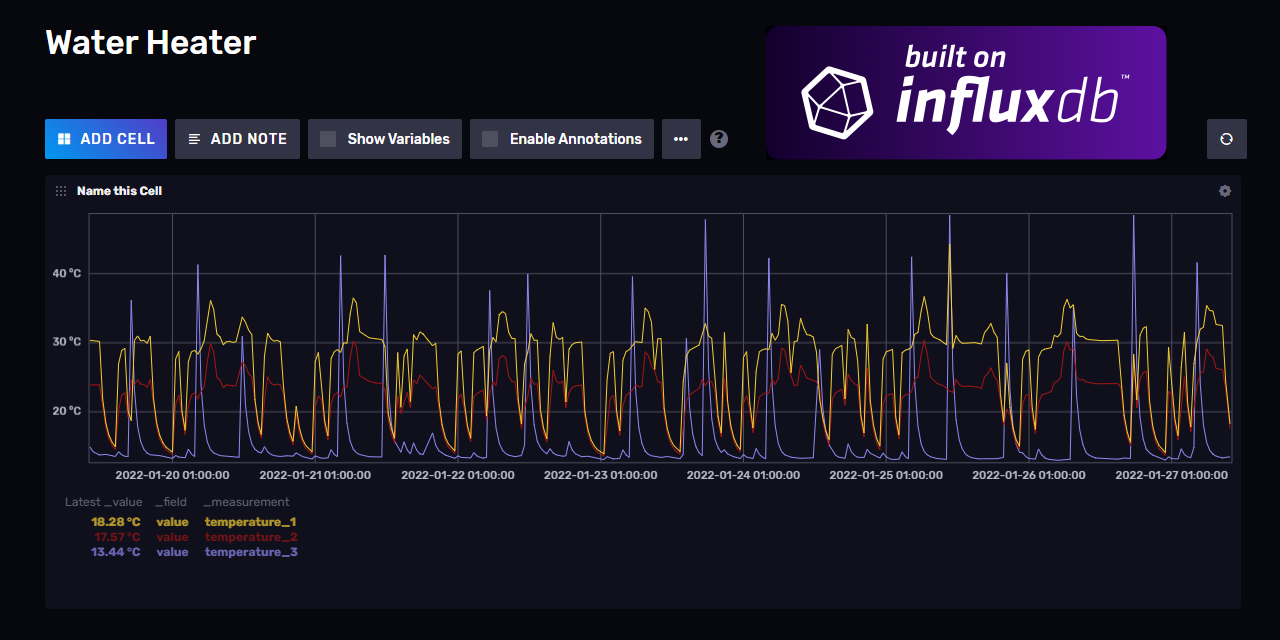1280x640 pixels.
Task: Open the 'built on influxdb' badge link
Action: [x=965, y=92]
